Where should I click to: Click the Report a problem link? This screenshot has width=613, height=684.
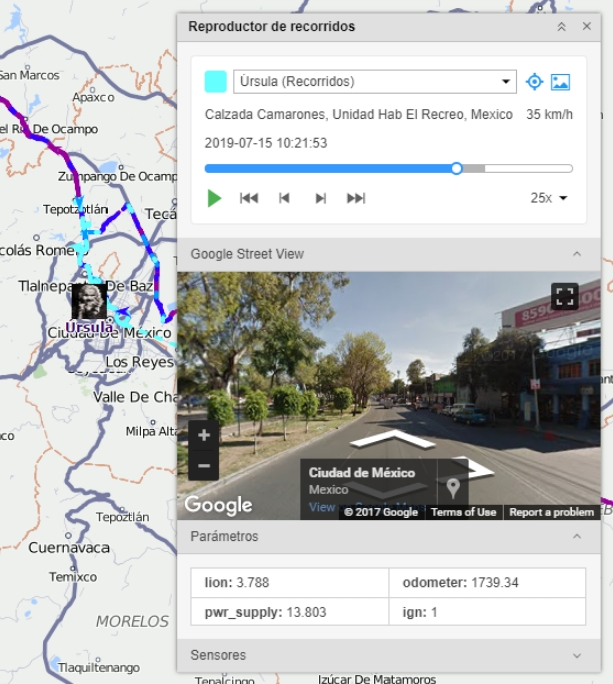[x=551, y=512]
